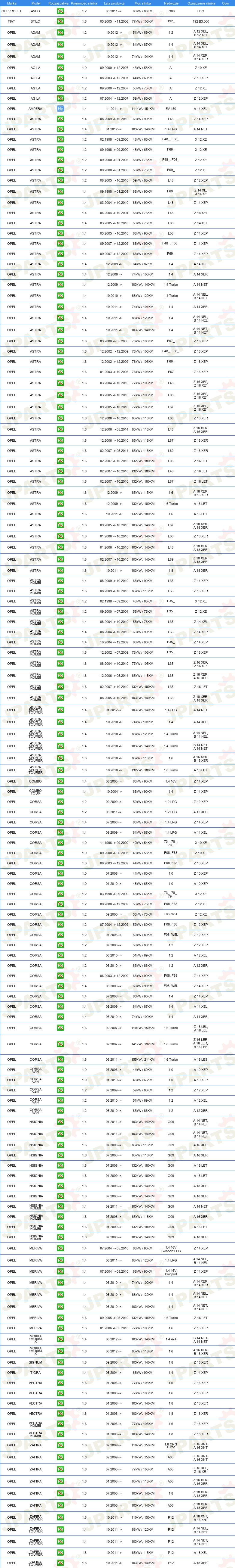Screen dimensions: 235x1568
Task: Click the TIGRA model cell
Action: (36, 1373)
